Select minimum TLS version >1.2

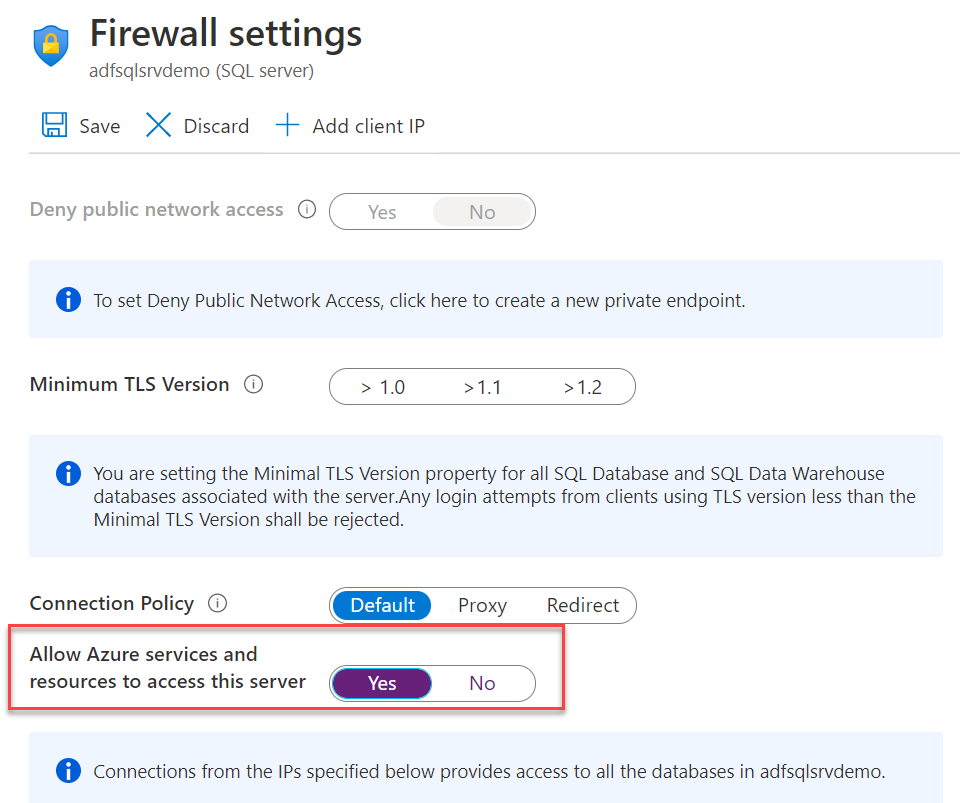click(585, 387)
